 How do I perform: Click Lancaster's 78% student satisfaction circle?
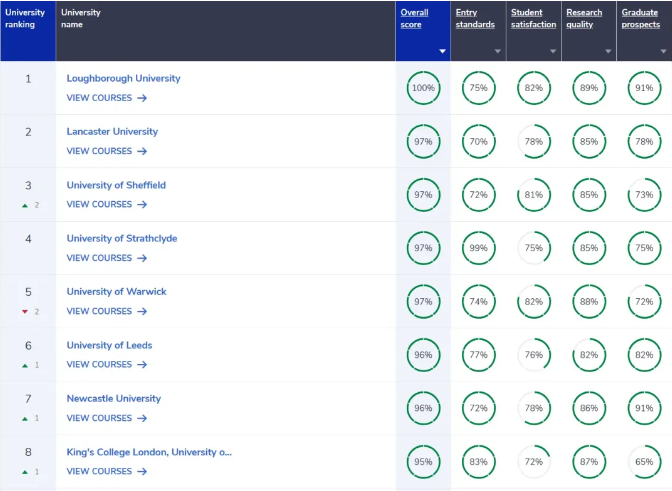[x=534, y=141]
